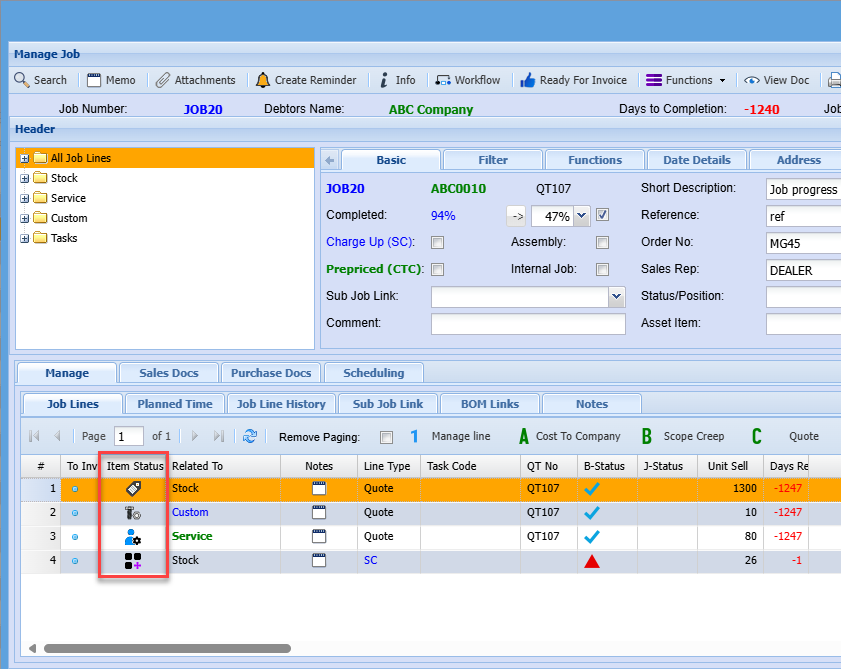This screenshot has width=841, height=669.
Task: Switch to the Planned Time tab
Action: pyautogui.click(x=175, y=404)
